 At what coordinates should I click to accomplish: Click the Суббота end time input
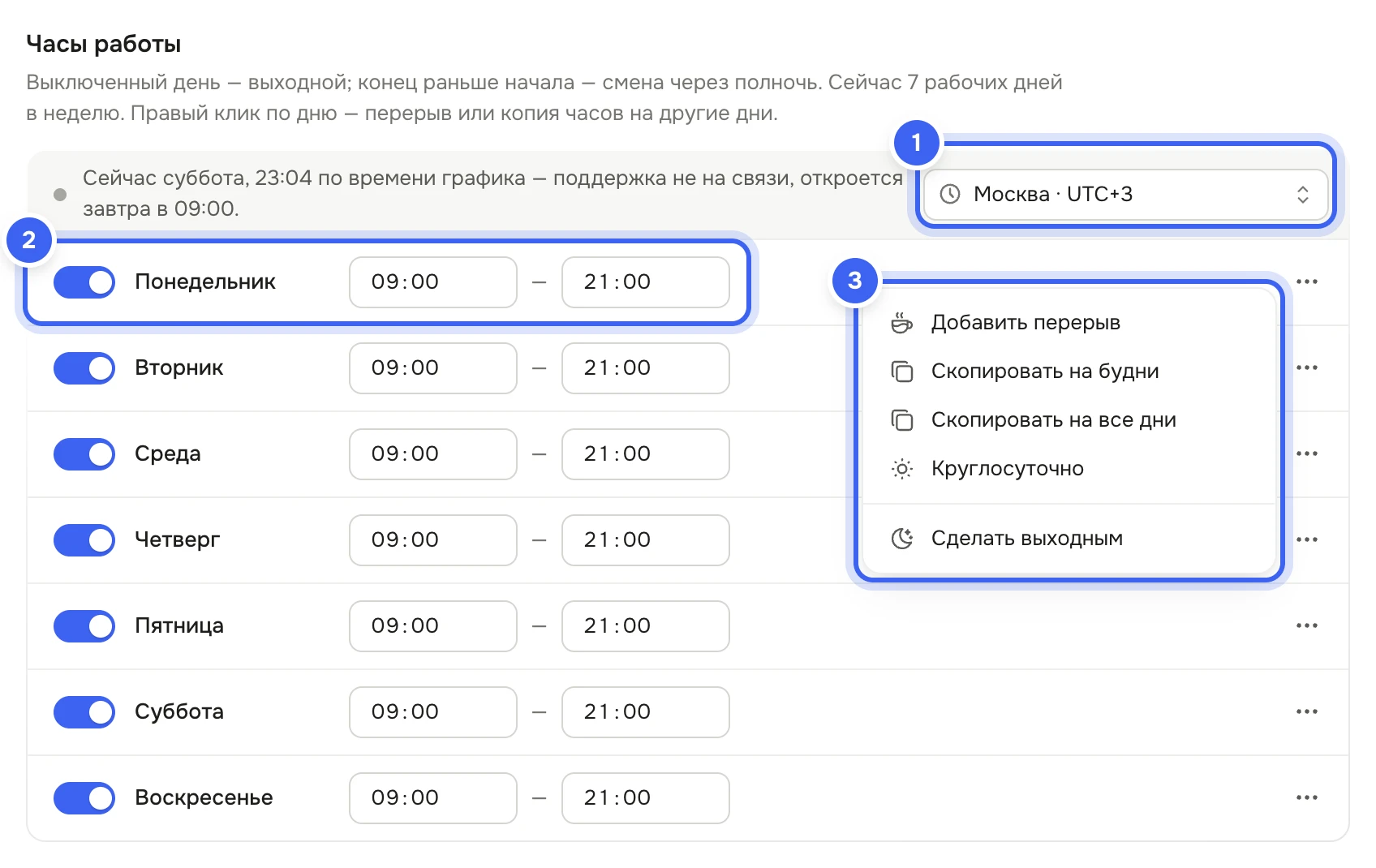(646, 712)
